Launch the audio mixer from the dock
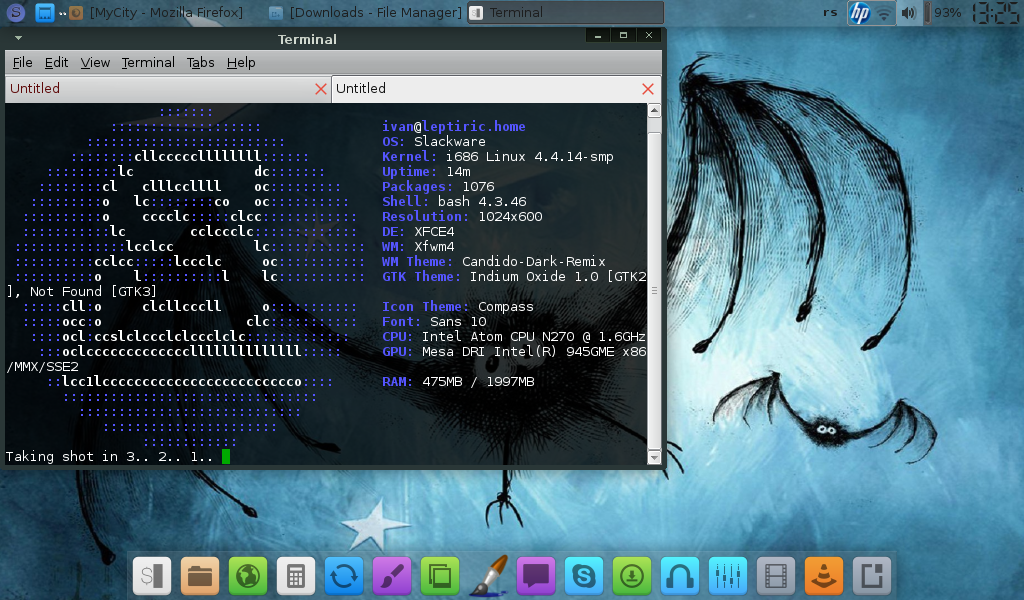 (x=728, y=576)
